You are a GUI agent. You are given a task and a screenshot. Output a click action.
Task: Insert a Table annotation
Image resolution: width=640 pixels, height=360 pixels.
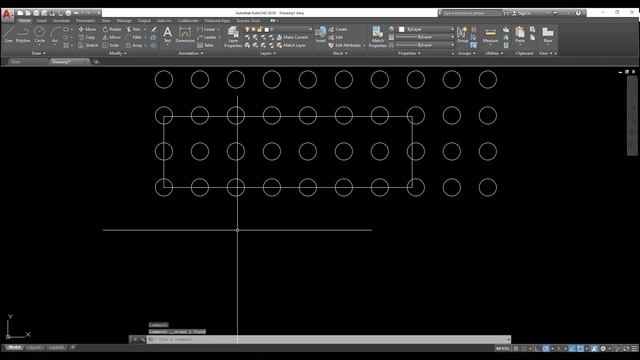(x=206, y=45)
